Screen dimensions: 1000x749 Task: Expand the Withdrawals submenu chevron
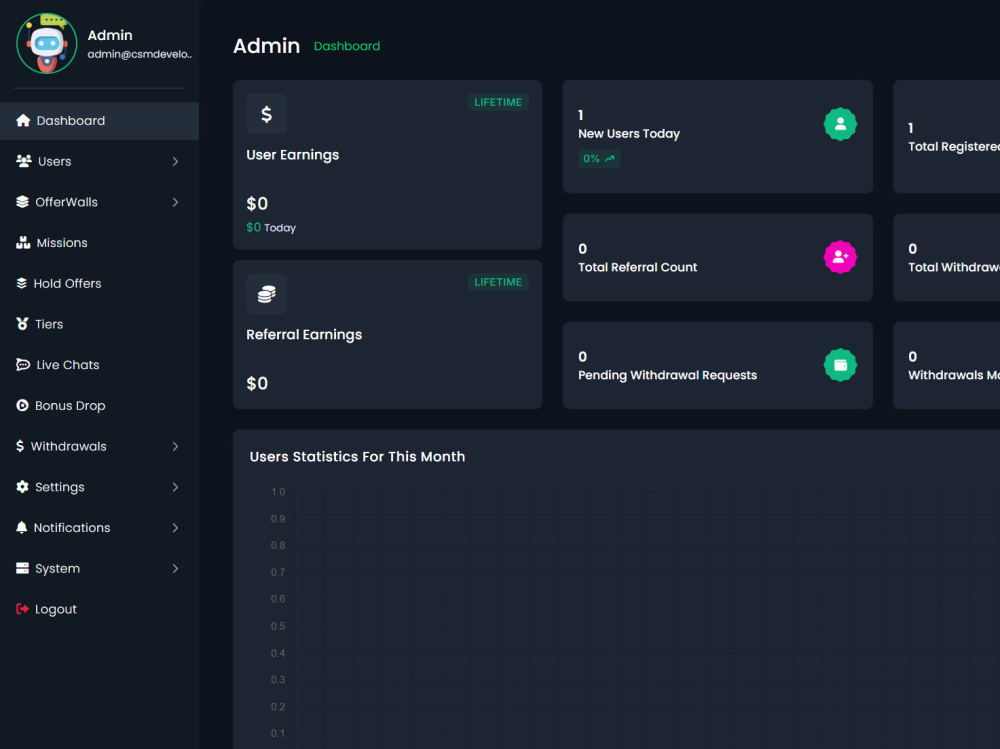[x=175, y=447]
